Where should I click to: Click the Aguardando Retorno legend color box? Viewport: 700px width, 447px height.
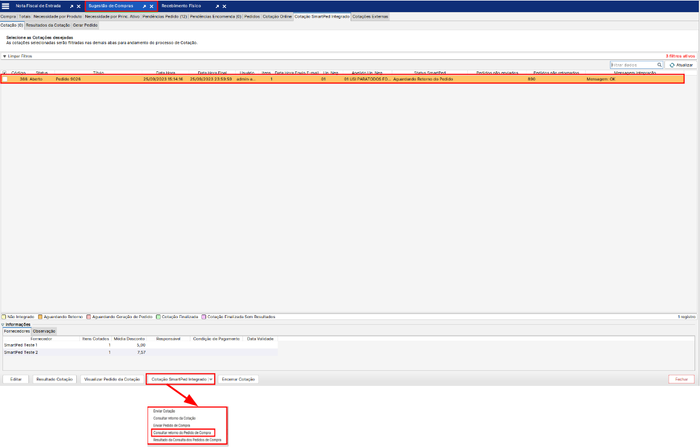point(40,317)
